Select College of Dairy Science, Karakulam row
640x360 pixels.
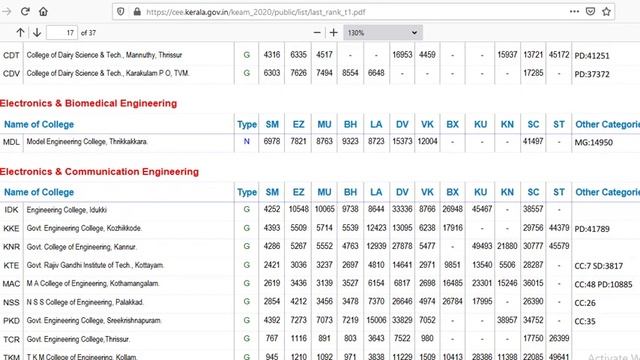click(108, 73)
